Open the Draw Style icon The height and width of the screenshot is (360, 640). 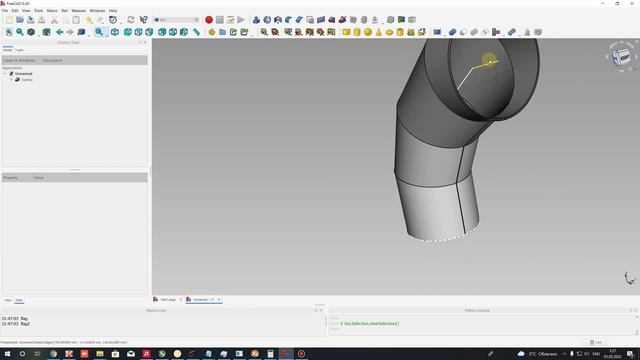31,32
